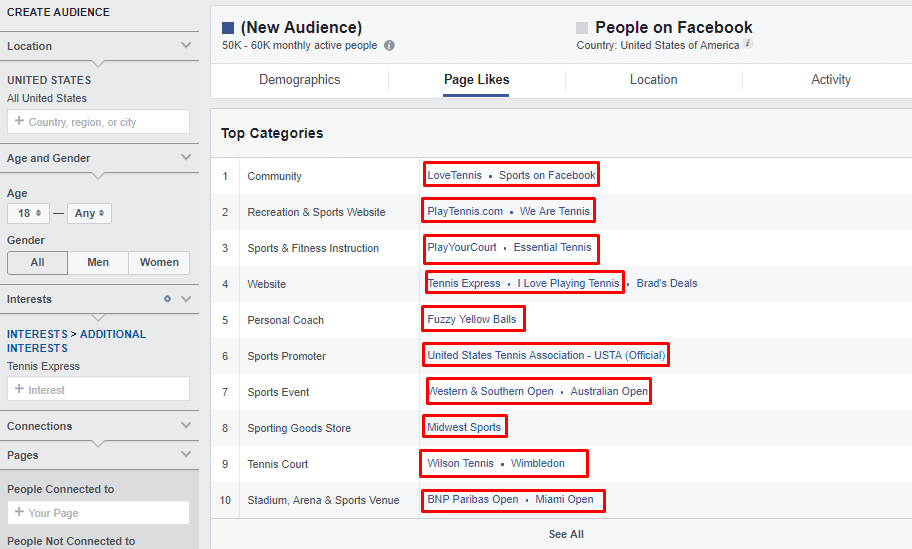Open the I Love Playing Tennis link

pos(568,283)
